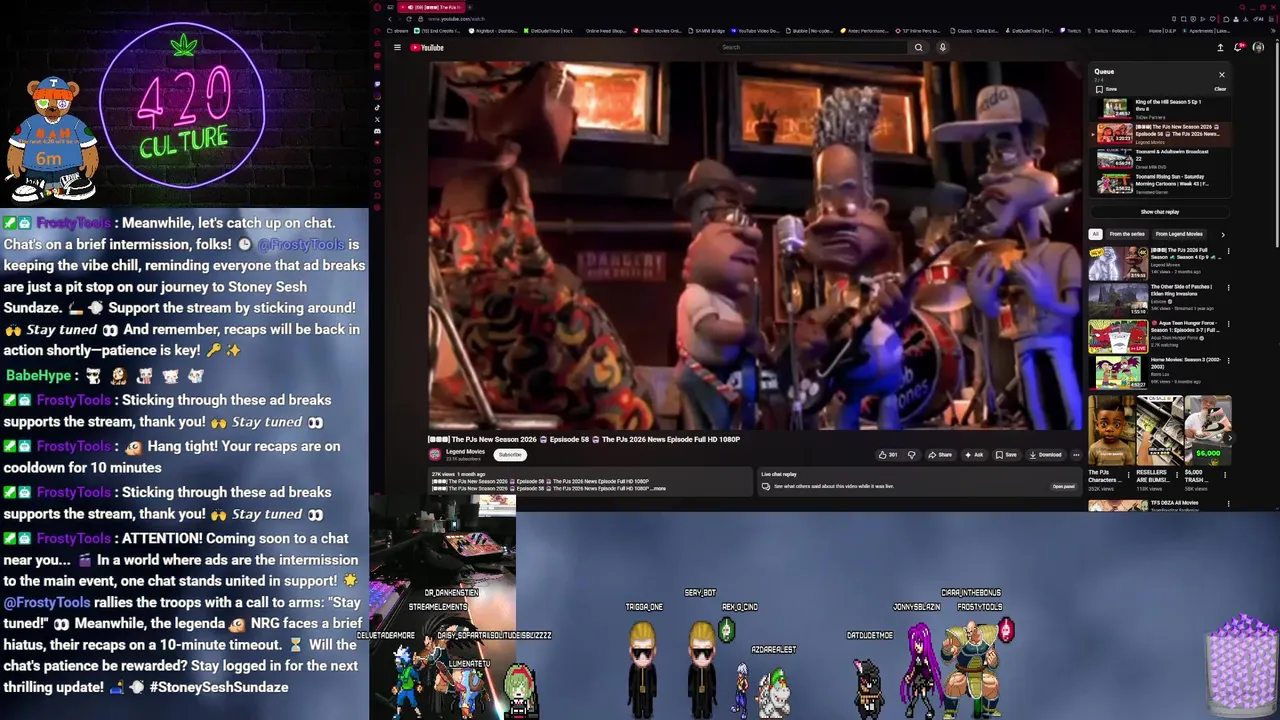Viewport: 1280px width, 720px height.
Task: Click the magnifier search button
Action: [918, 47]
